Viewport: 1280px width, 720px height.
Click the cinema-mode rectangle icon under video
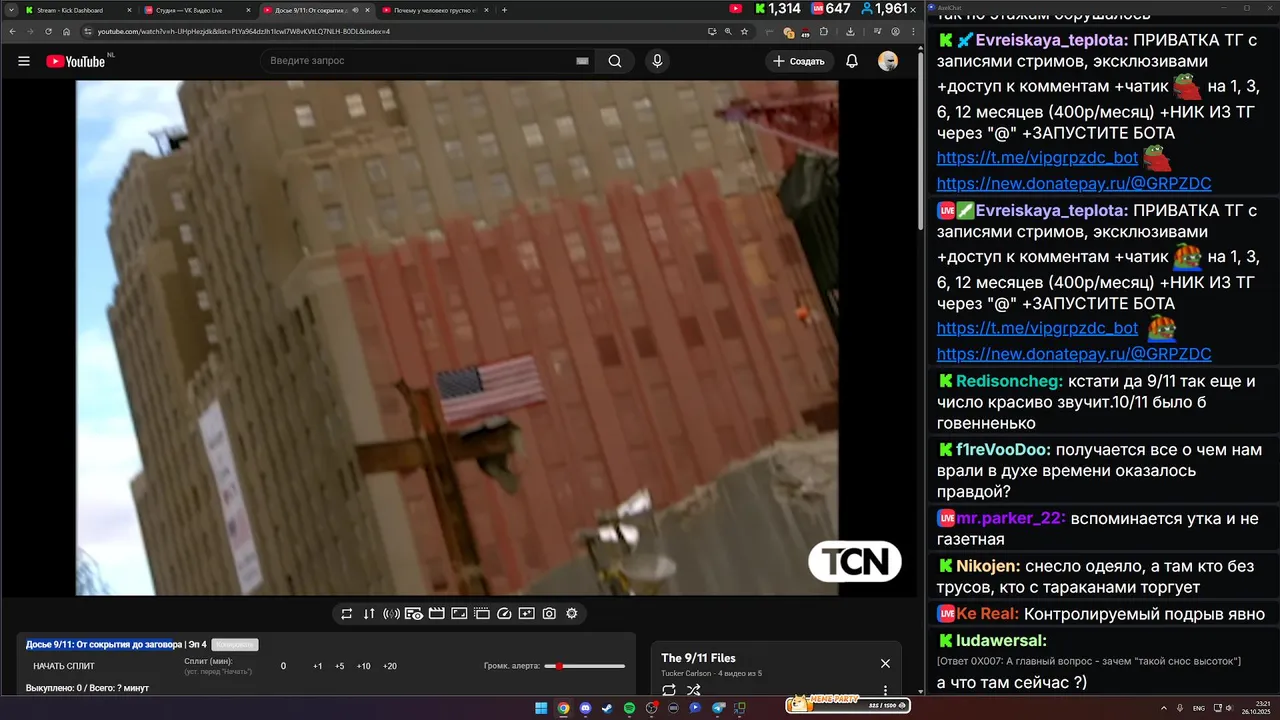[x=459, y=614]
